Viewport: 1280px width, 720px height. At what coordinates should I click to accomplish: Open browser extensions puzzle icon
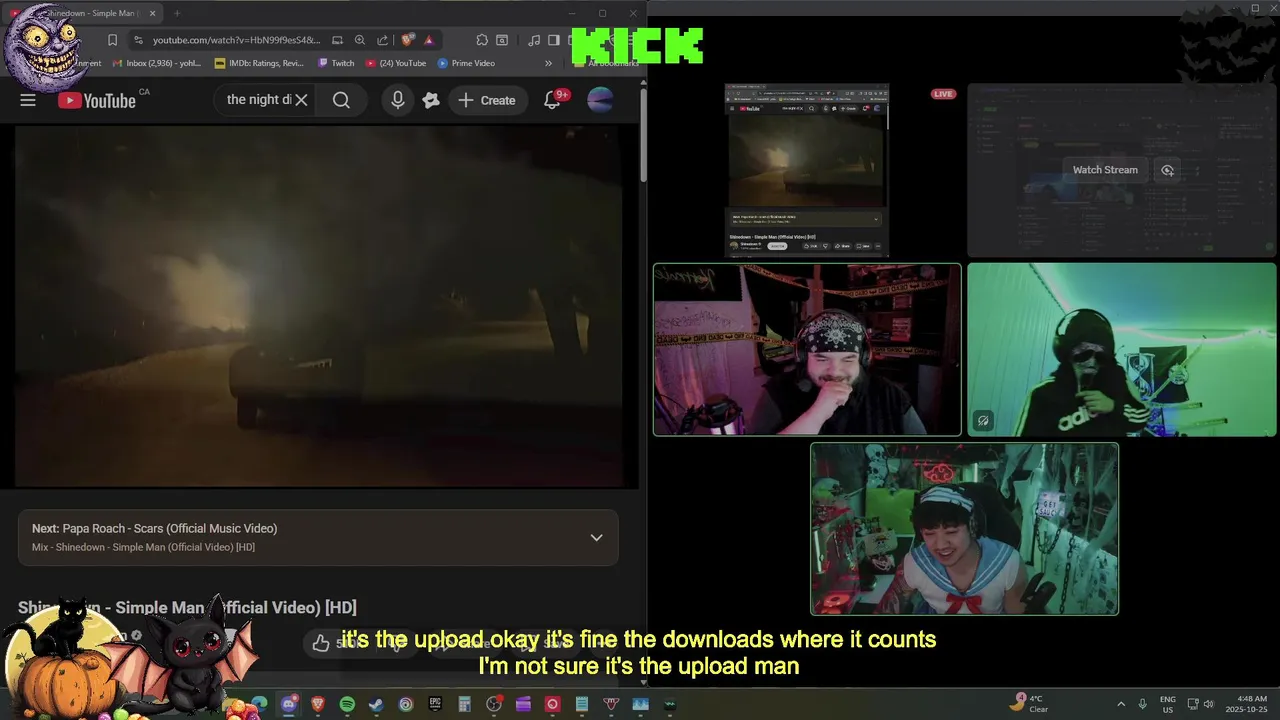click(x=482, y=40)
